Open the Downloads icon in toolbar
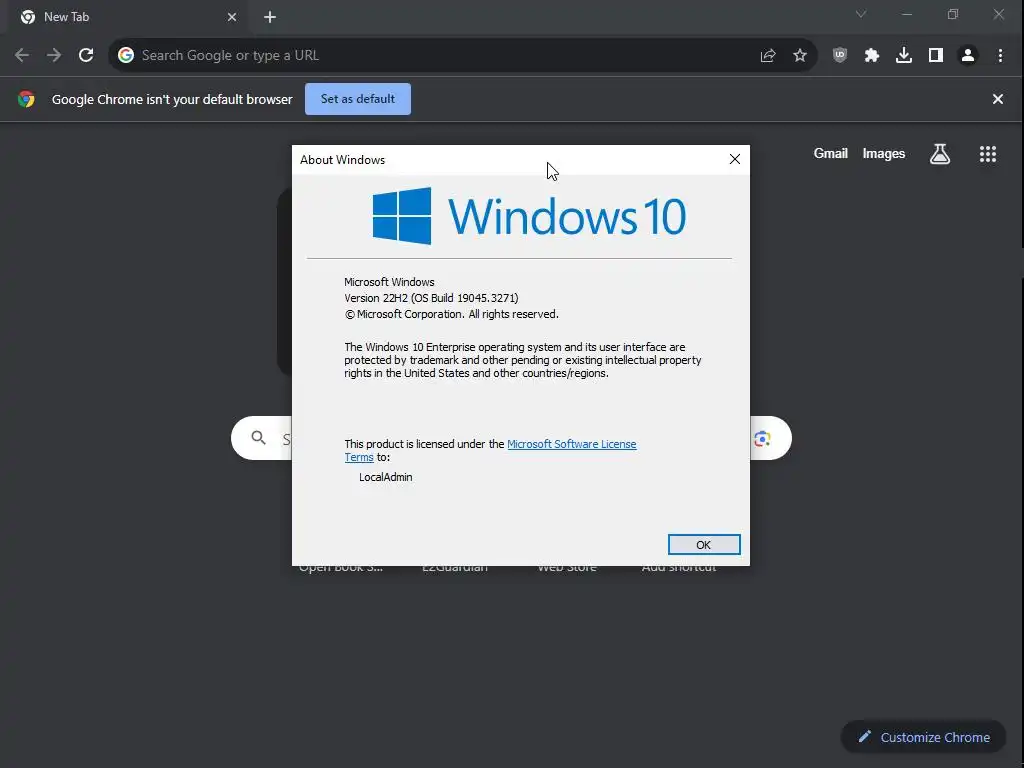The width and height of the screenshot is (1024, 768). (904, 56)
